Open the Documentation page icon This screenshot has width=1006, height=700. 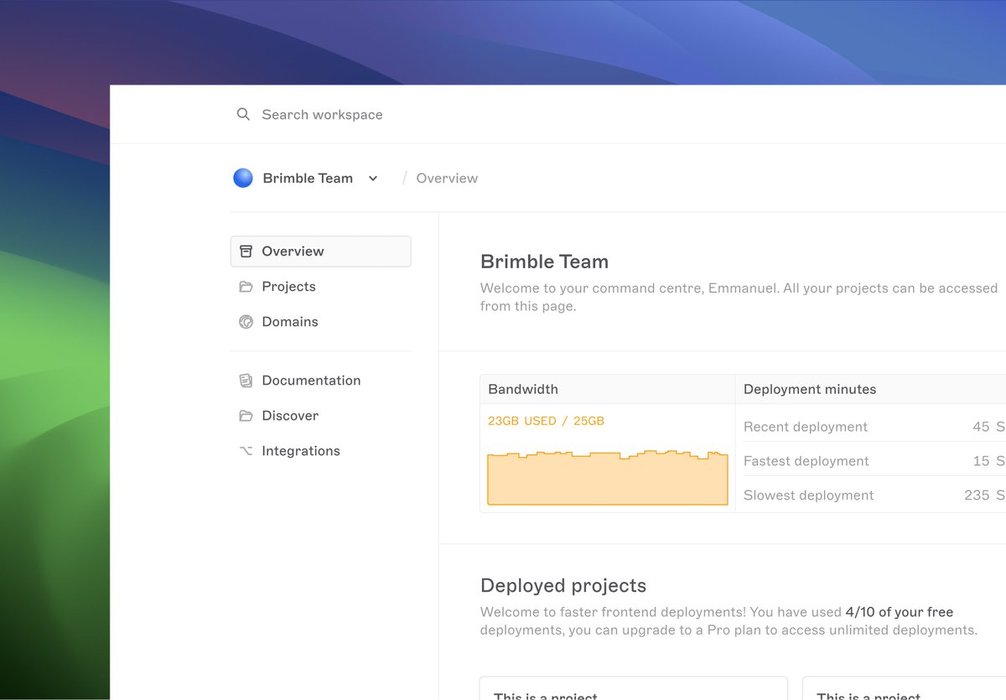[246, 381]
